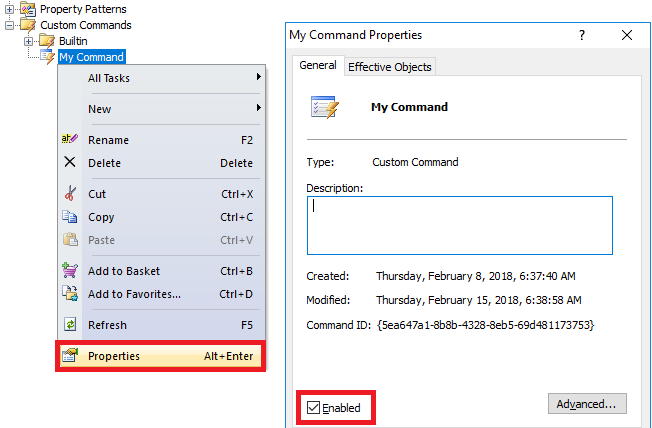The width and height of the screenshot is (652, 428).
Task: Switch to the Effective Objects tab
Action: point(389,67)
